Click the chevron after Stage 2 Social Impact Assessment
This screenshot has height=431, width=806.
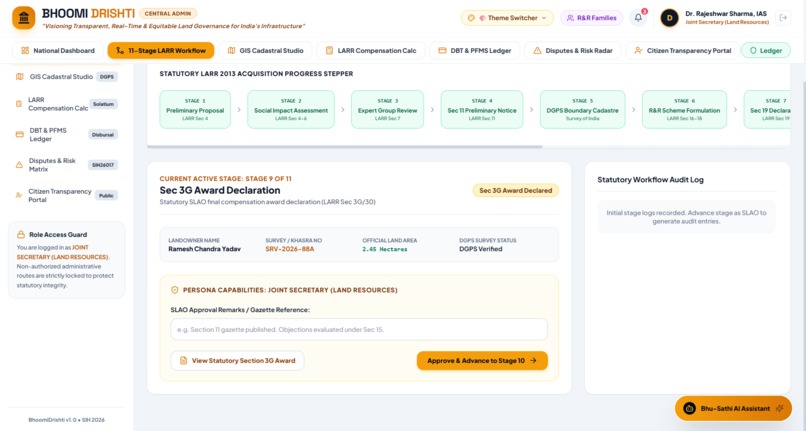pos(343,110)
